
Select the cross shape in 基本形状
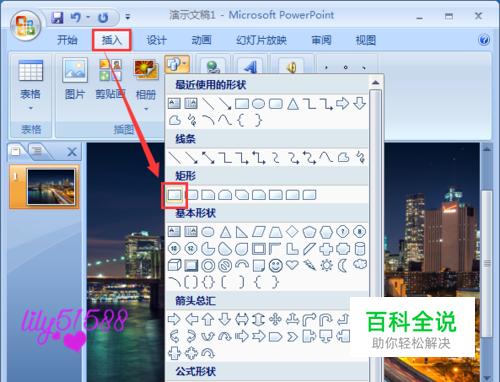coord(326,249)
